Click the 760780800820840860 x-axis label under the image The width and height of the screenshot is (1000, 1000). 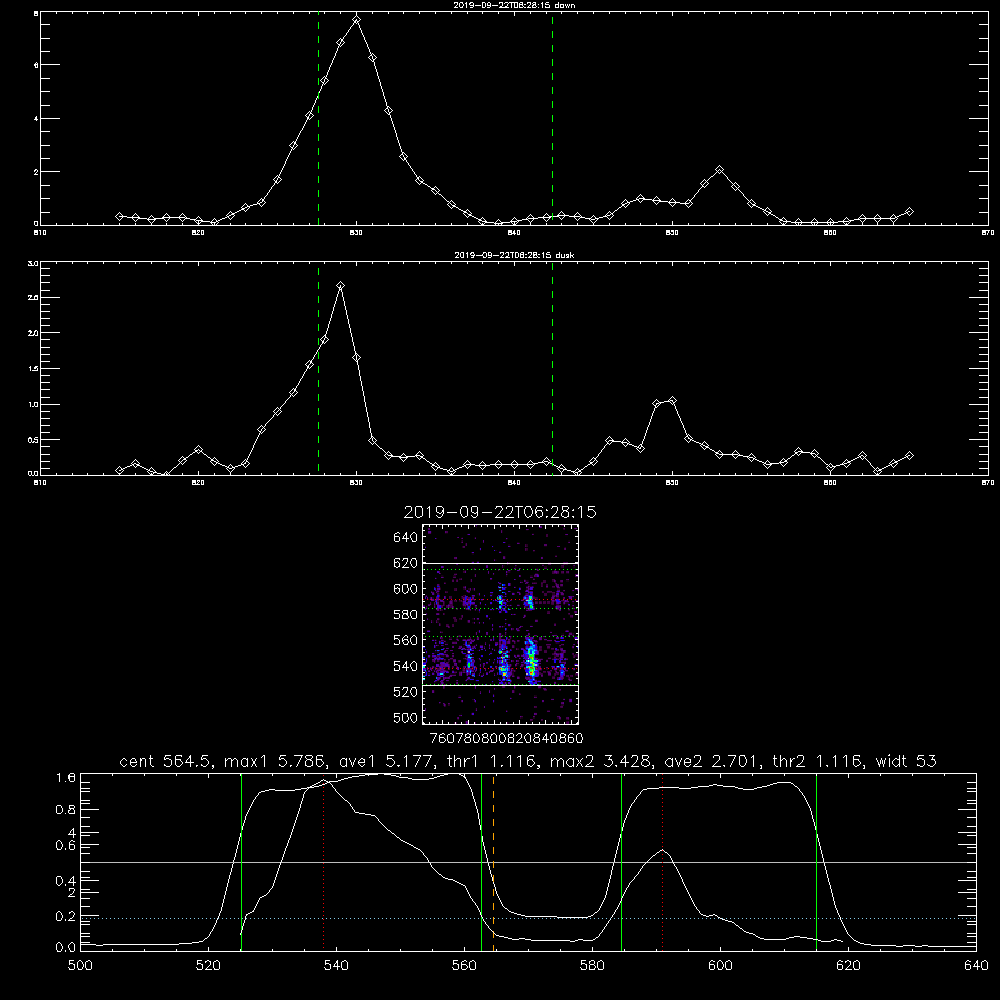coord(506,738)
